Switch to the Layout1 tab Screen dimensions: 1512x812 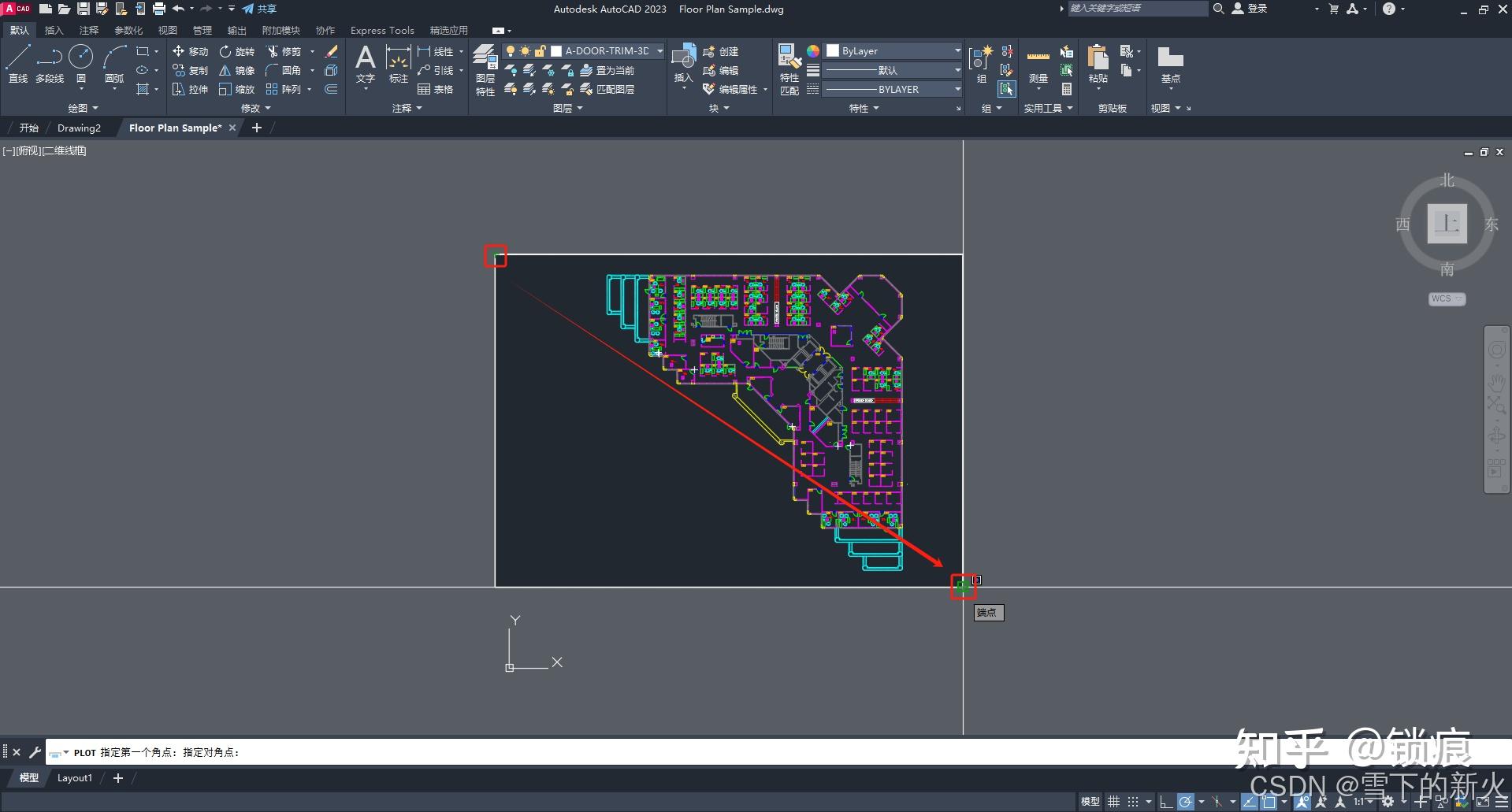point(74,777)
